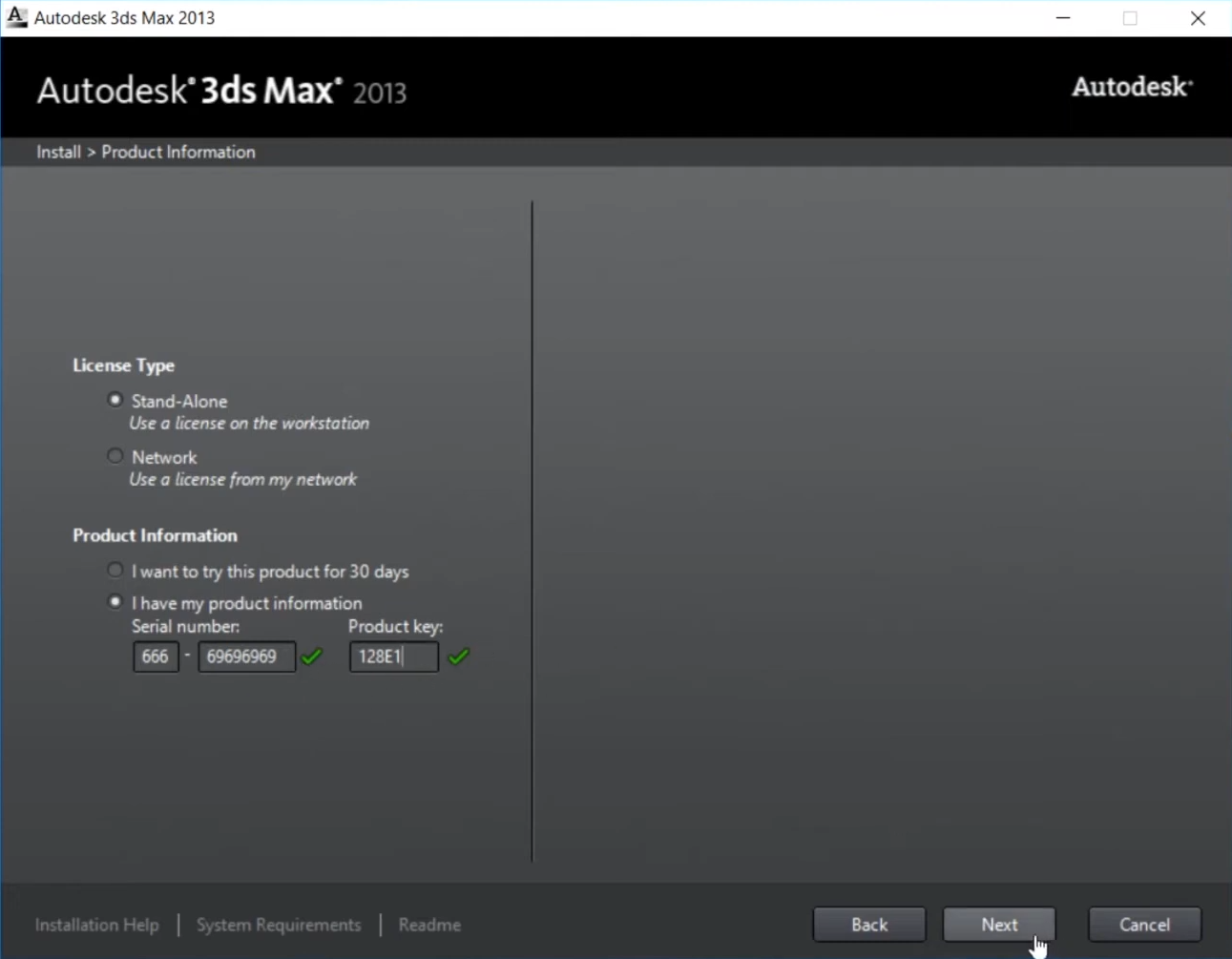Click the Autodesk 3ds Max 2013 banner title
Screen dimensions: 1232x959
point(221,92)
